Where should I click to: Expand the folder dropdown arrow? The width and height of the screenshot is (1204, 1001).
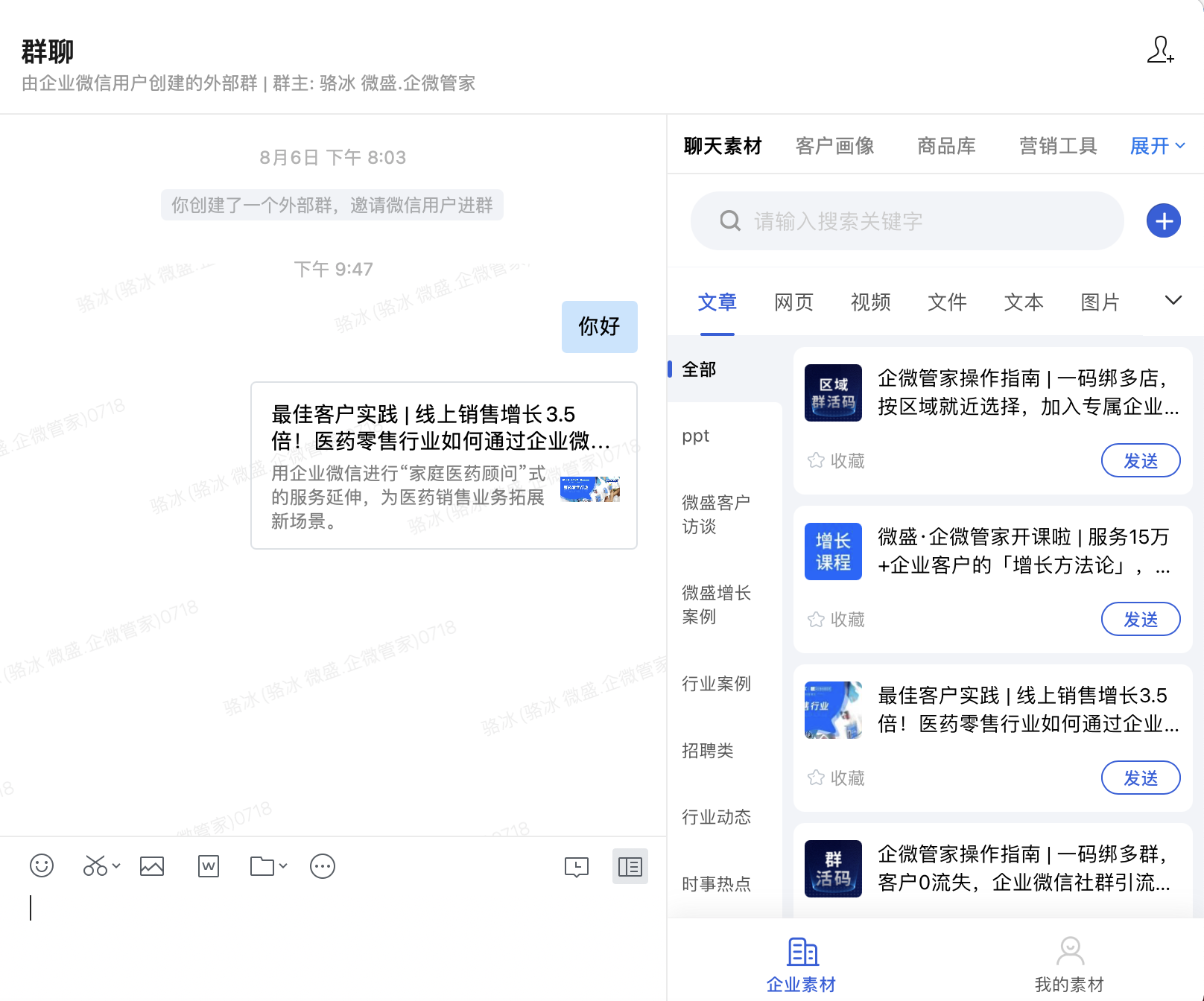pyautogui.click(x=283, y=866)
